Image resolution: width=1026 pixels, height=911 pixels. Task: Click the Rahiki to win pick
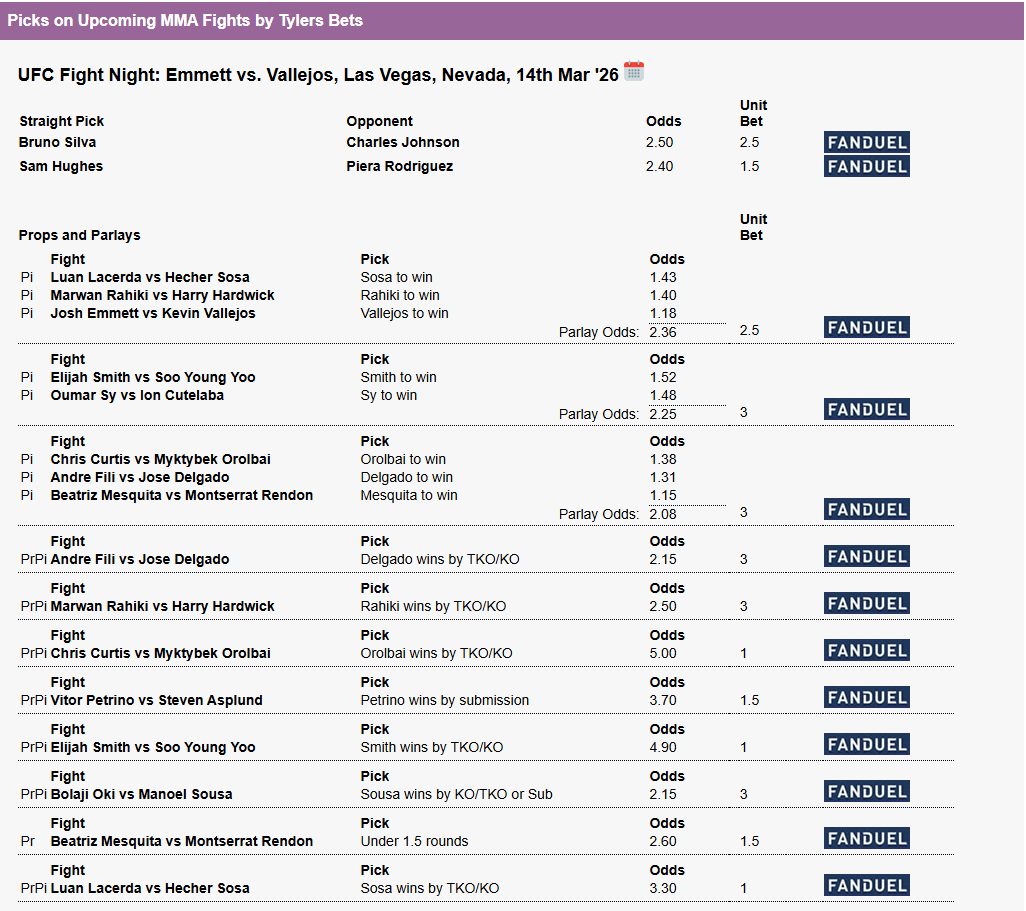tap(400, 295)
